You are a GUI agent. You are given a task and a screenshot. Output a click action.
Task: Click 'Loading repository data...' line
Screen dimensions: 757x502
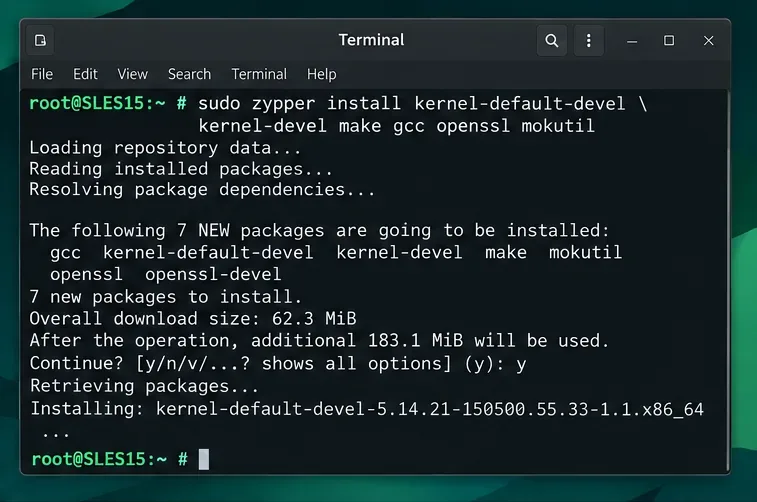(x=165, y=148)
